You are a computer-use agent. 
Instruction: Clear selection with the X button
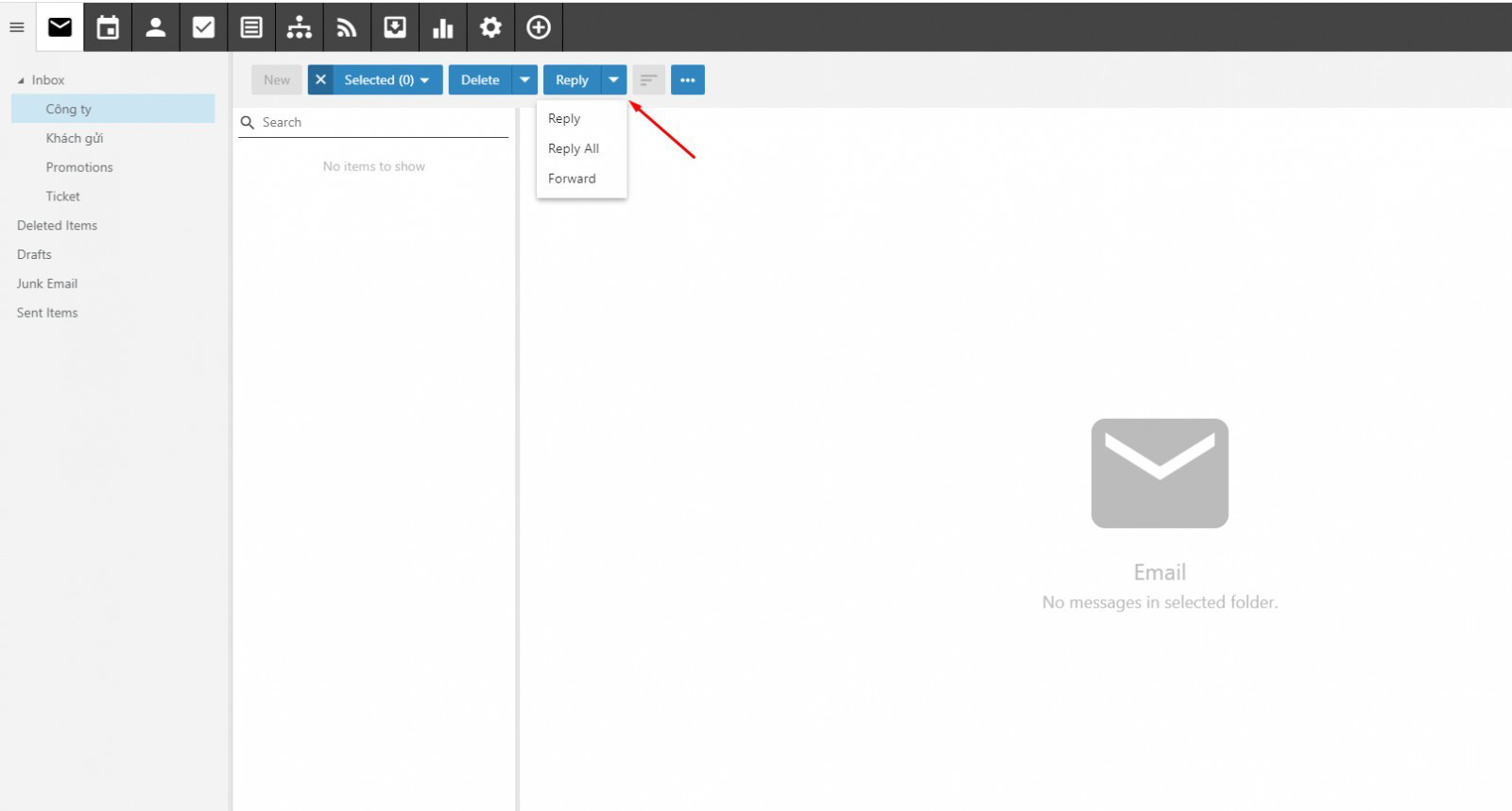coord(320,80)
